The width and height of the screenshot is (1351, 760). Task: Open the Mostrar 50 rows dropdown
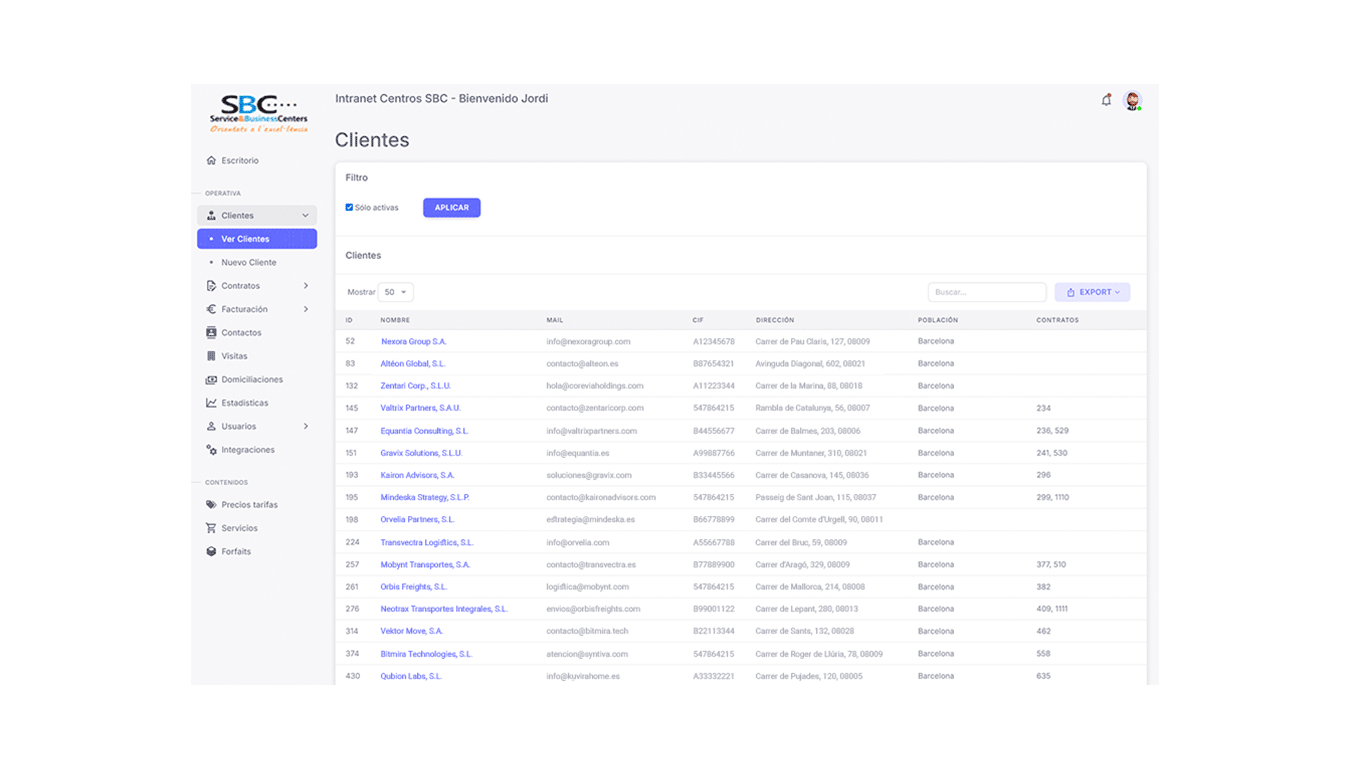(395, 292)
